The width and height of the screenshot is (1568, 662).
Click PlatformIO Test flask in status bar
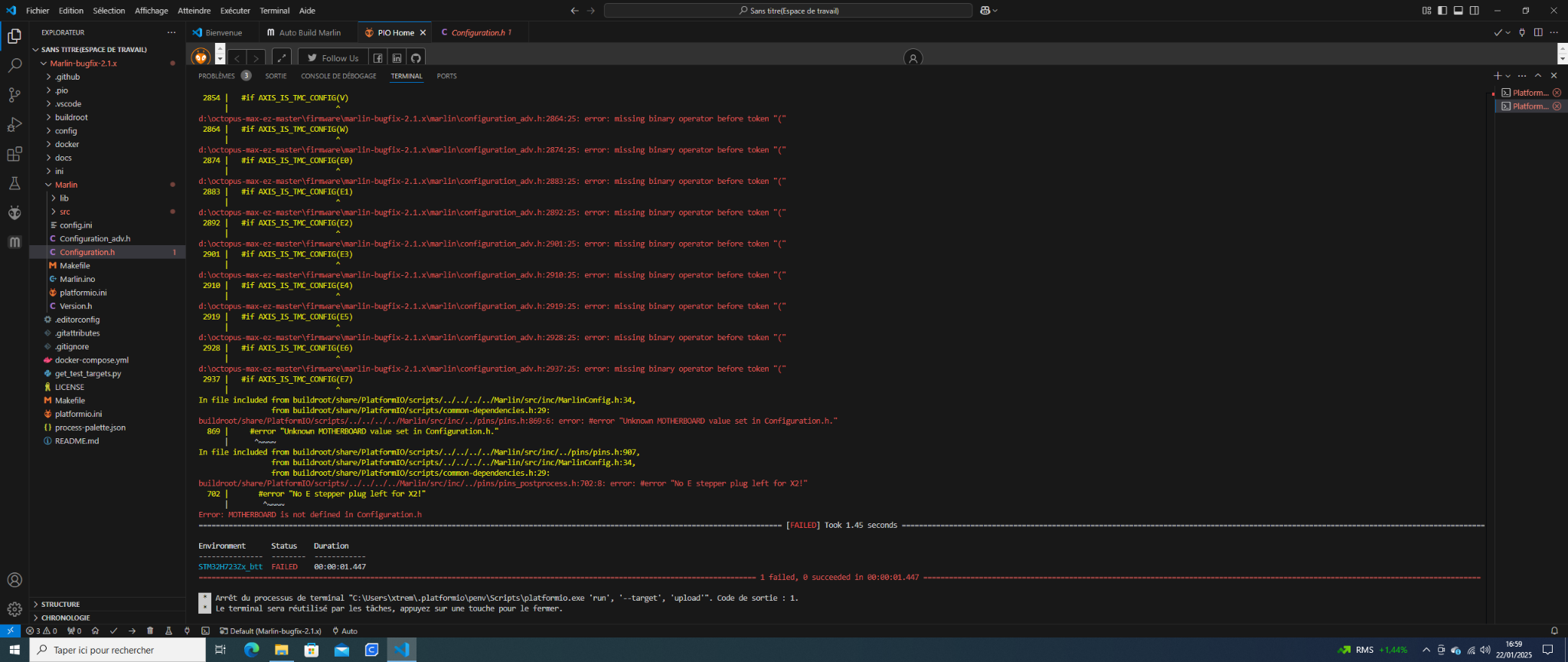[168, 631]
